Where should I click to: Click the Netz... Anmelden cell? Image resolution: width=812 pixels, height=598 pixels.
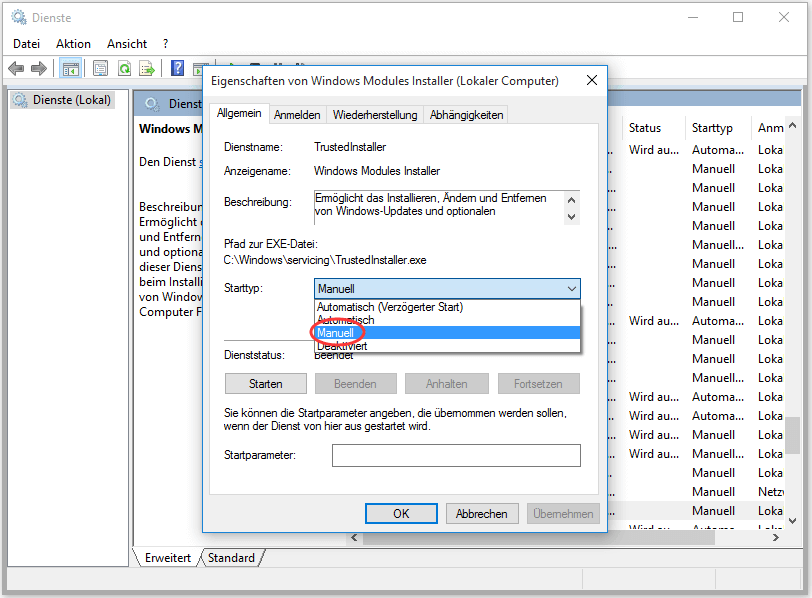pyautogui.click(x=771, y=492)
